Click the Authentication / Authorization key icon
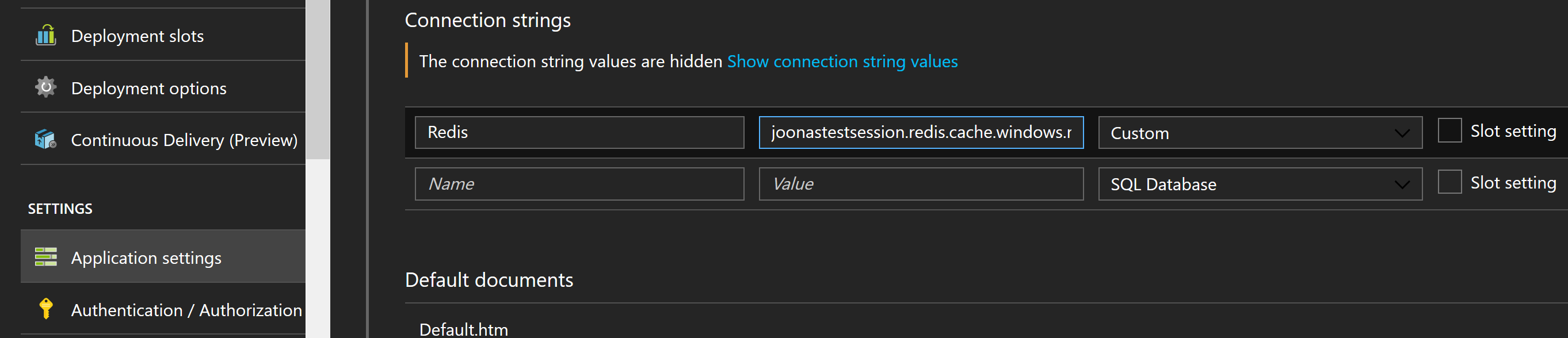The width and height of the screenshot is (1568, 338). 45,309
